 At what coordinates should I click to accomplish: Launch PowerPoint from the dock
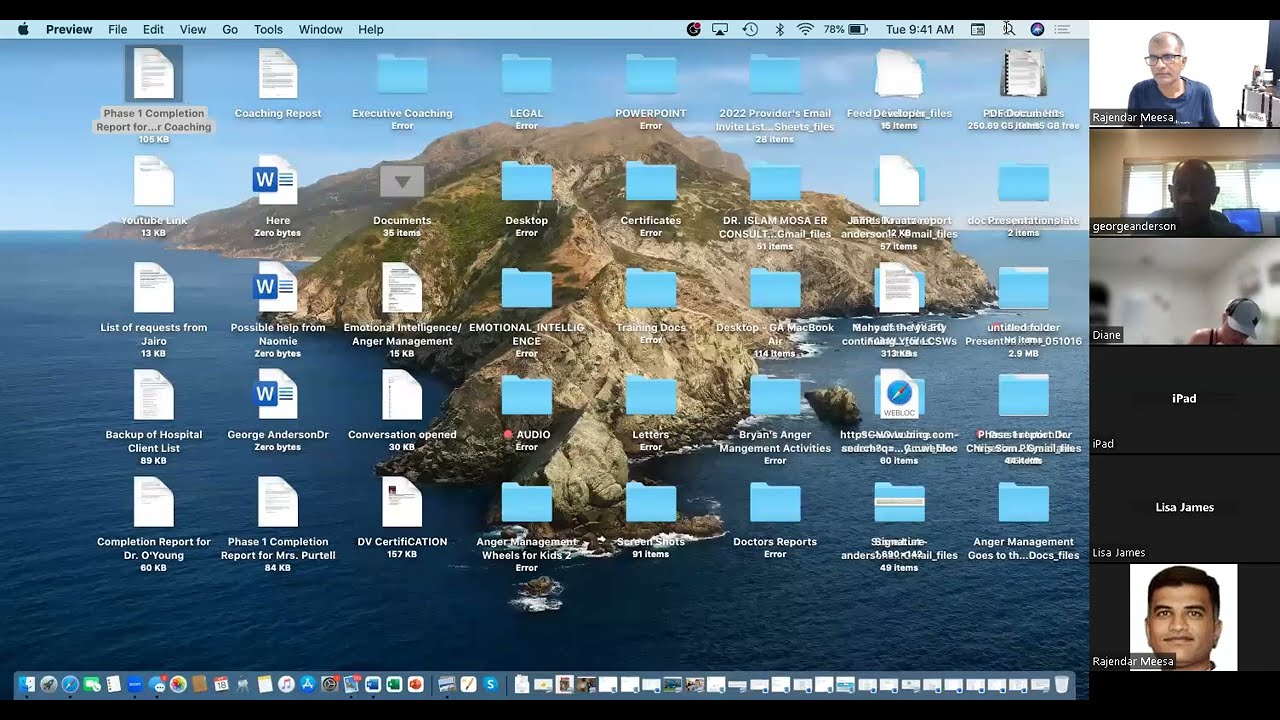[416, 685]
